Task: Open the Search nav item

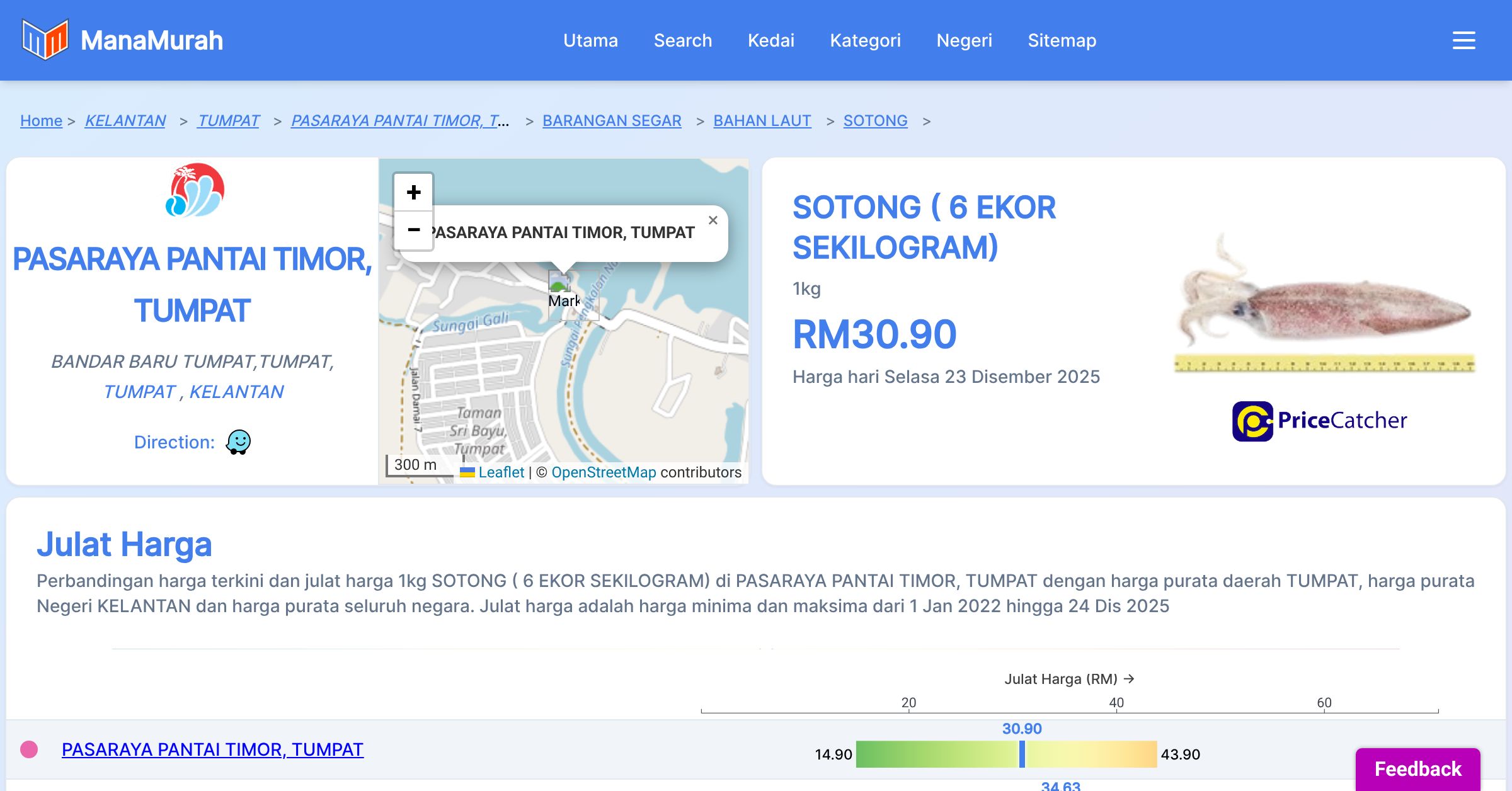Action: click(x=682, y=40)
